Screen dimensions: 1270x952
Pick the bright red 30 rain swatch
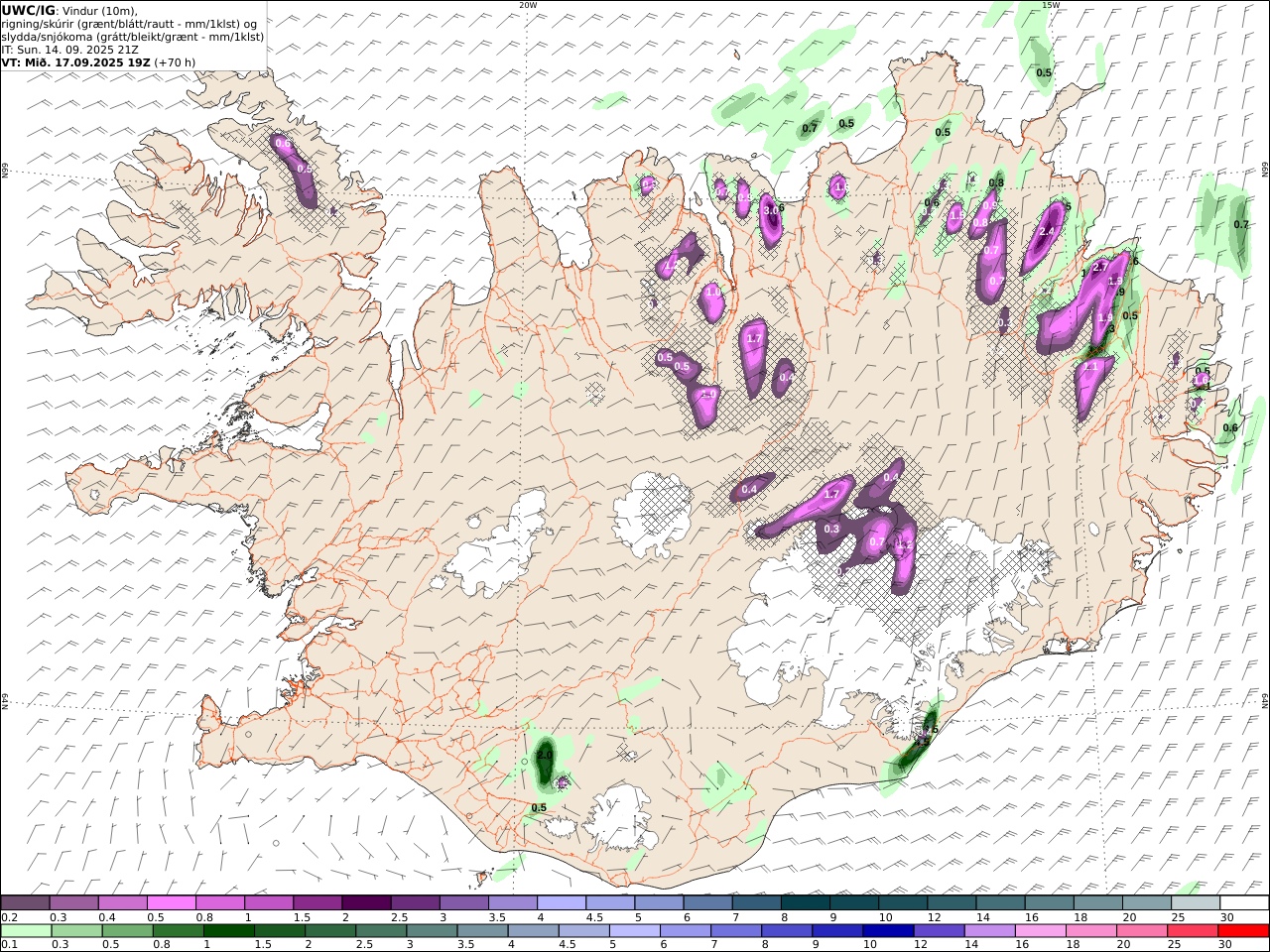[1244, 931]
